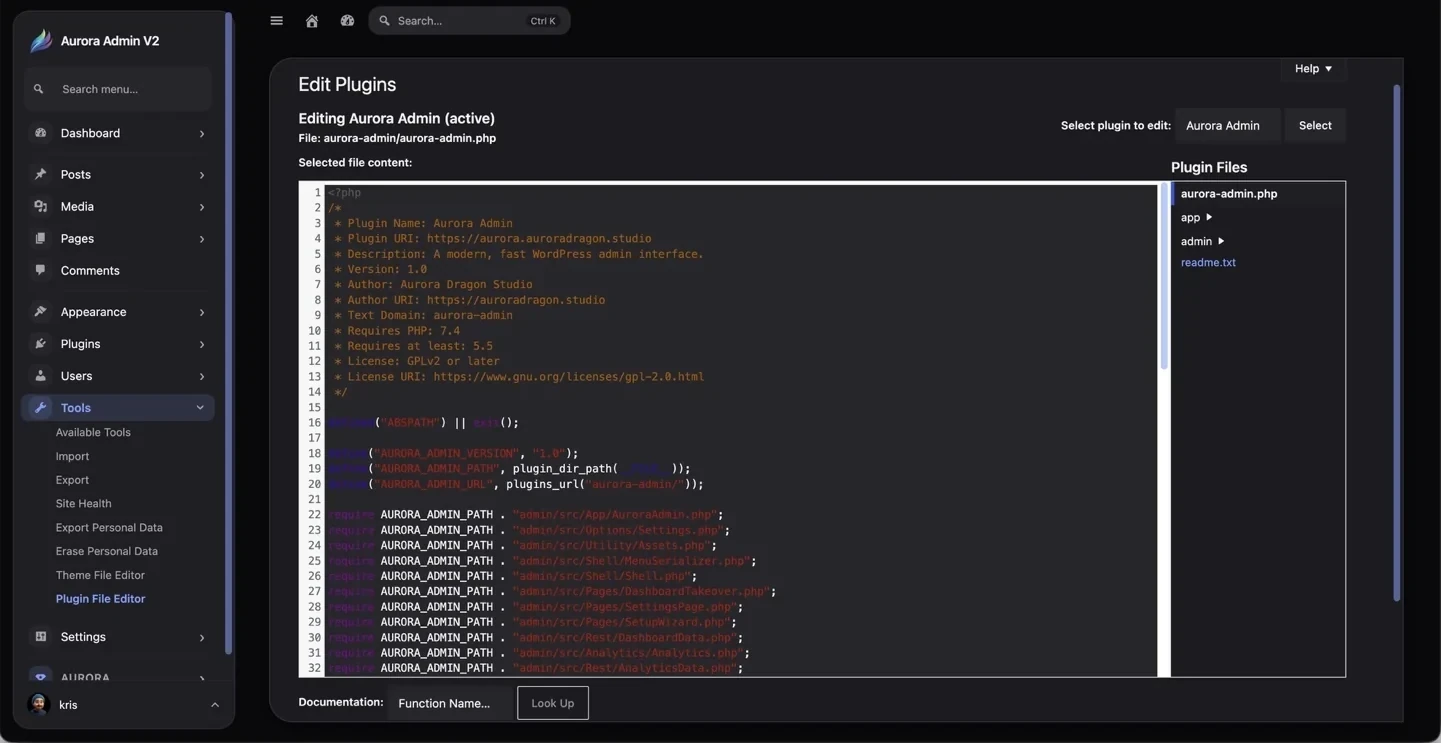The image size is (1441, 743).
Task: Click the Look Up button
Action: coord(553,703)
